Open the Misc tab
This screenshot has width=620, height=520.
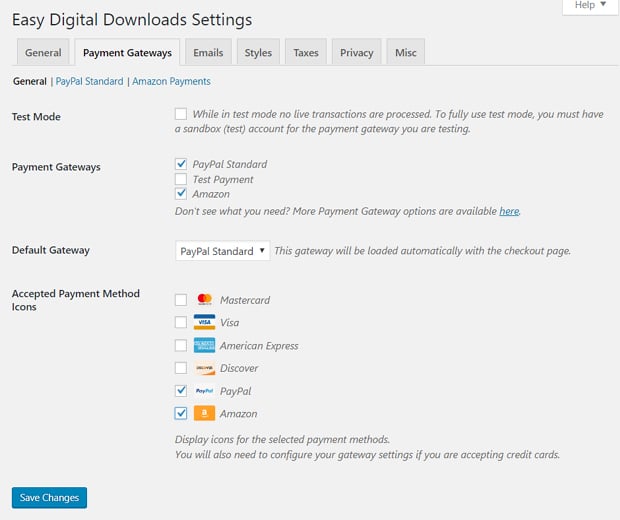pyautogui.click(x=406, y=53)
